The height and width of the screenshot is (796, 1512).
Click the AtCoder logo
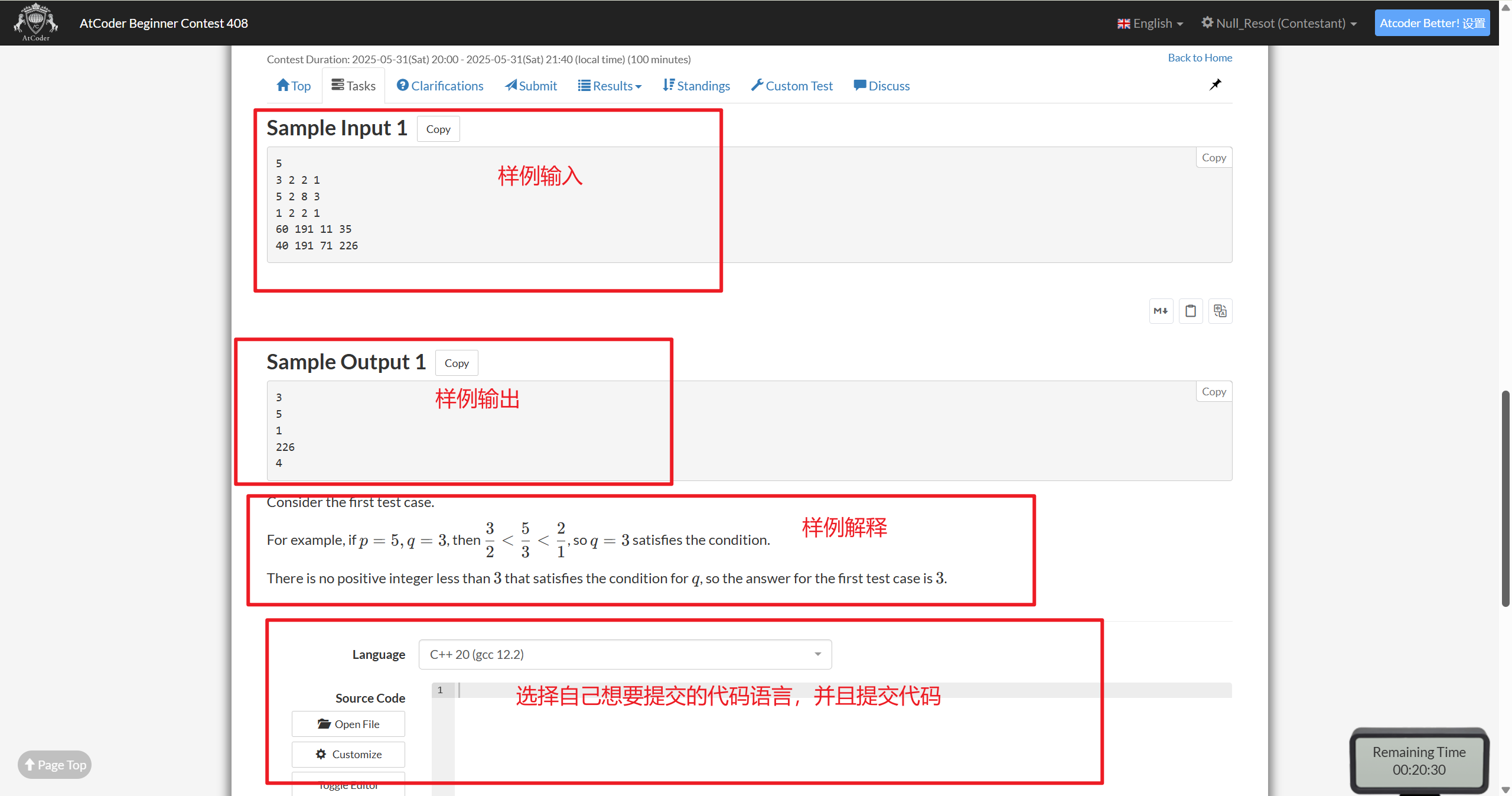35,22
